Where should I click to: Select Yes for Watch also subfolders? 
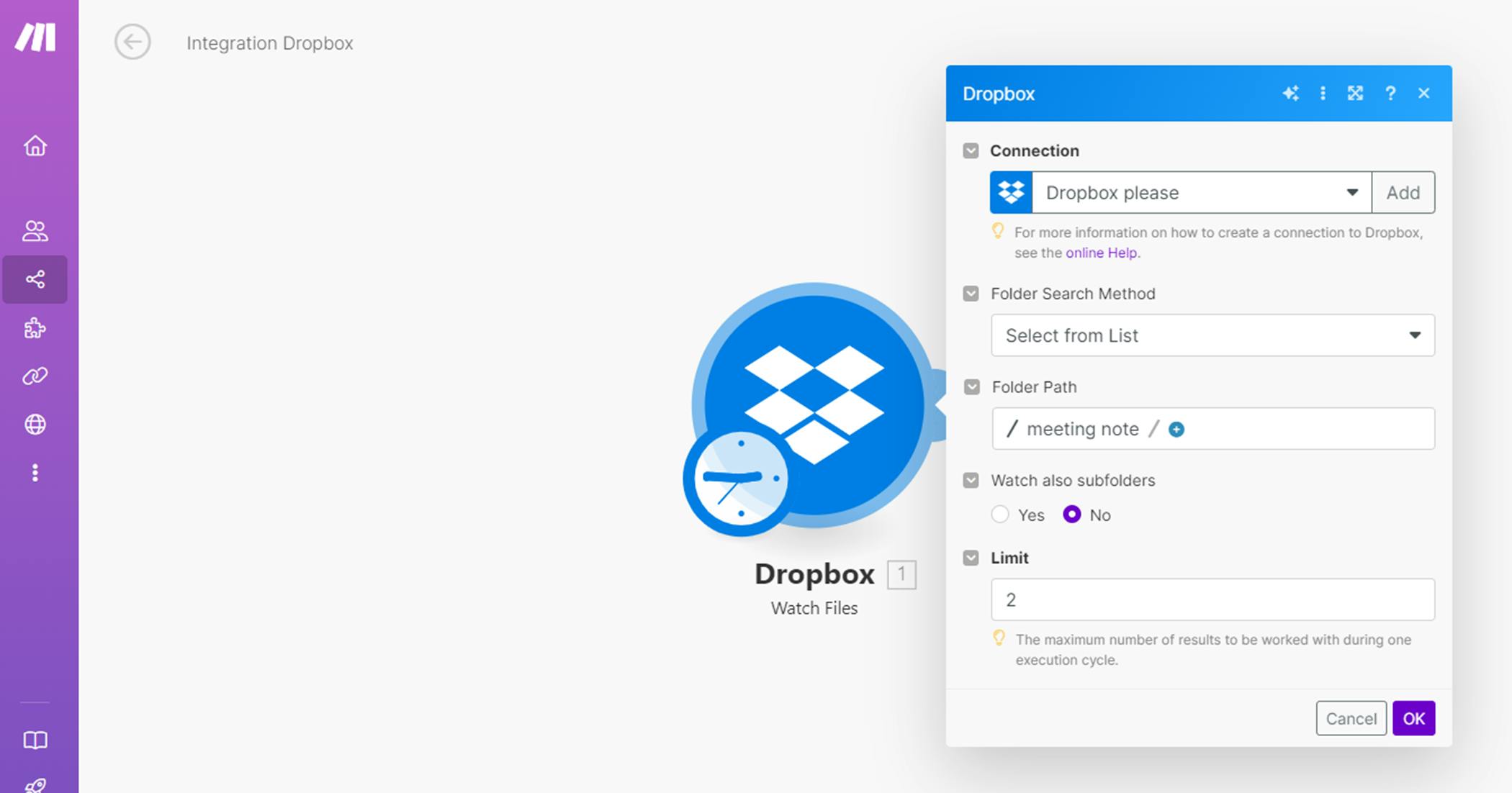tap(1000, 515)
